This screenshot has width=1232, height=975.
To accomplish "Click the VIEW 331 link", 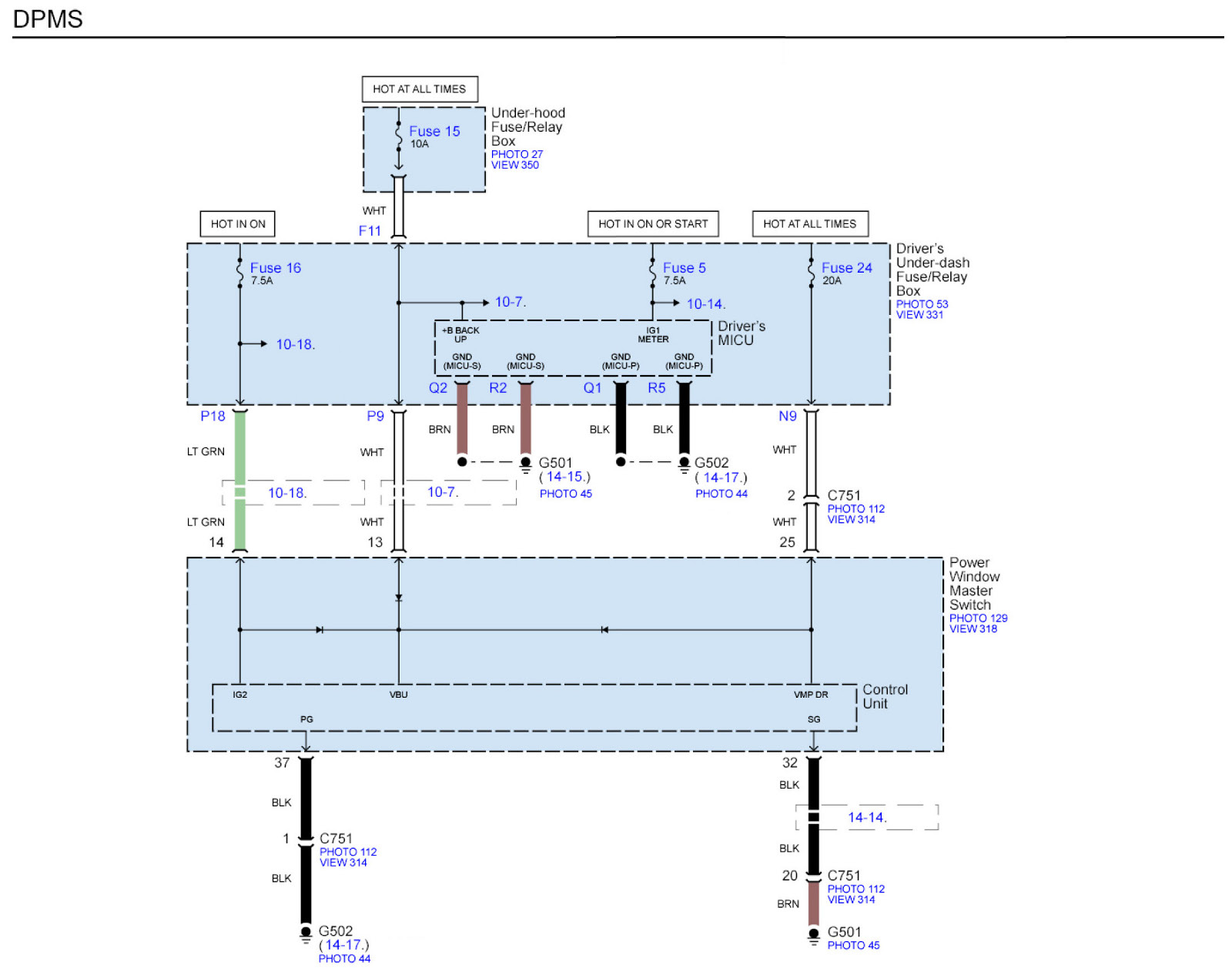I will (919, 314).
